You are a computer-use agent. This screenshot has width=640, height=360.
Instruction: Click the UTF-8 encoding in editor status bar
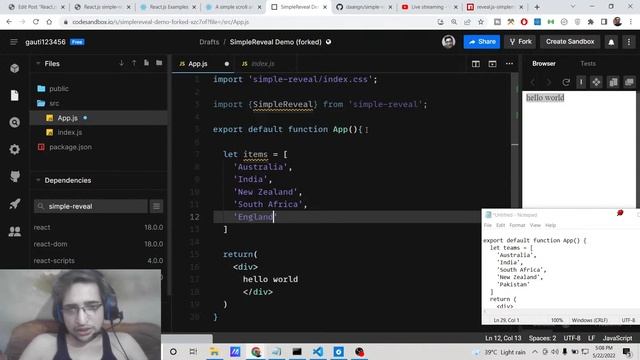(572, 338)
